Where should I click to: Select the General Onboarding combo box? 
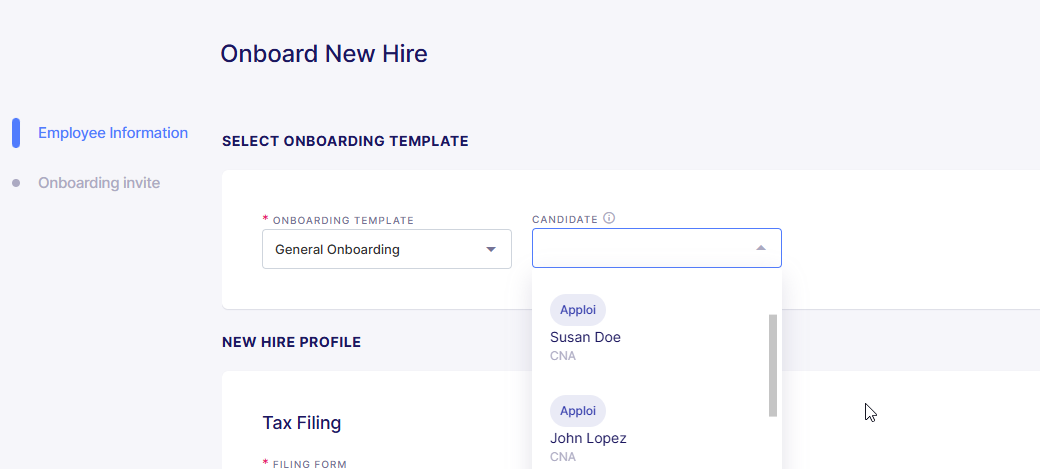click(387, 249)
